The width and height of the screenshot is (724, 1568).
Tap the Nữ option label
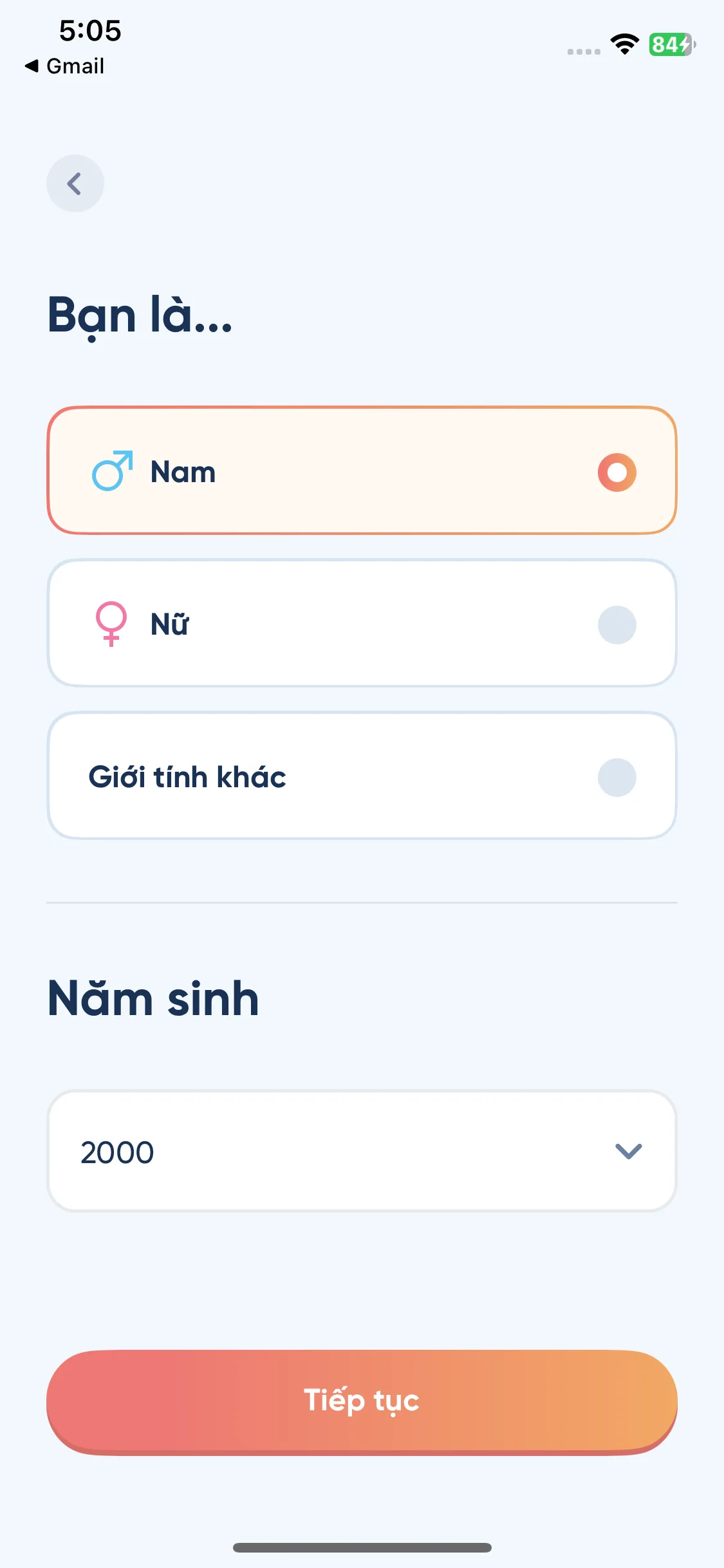point(170,624)
